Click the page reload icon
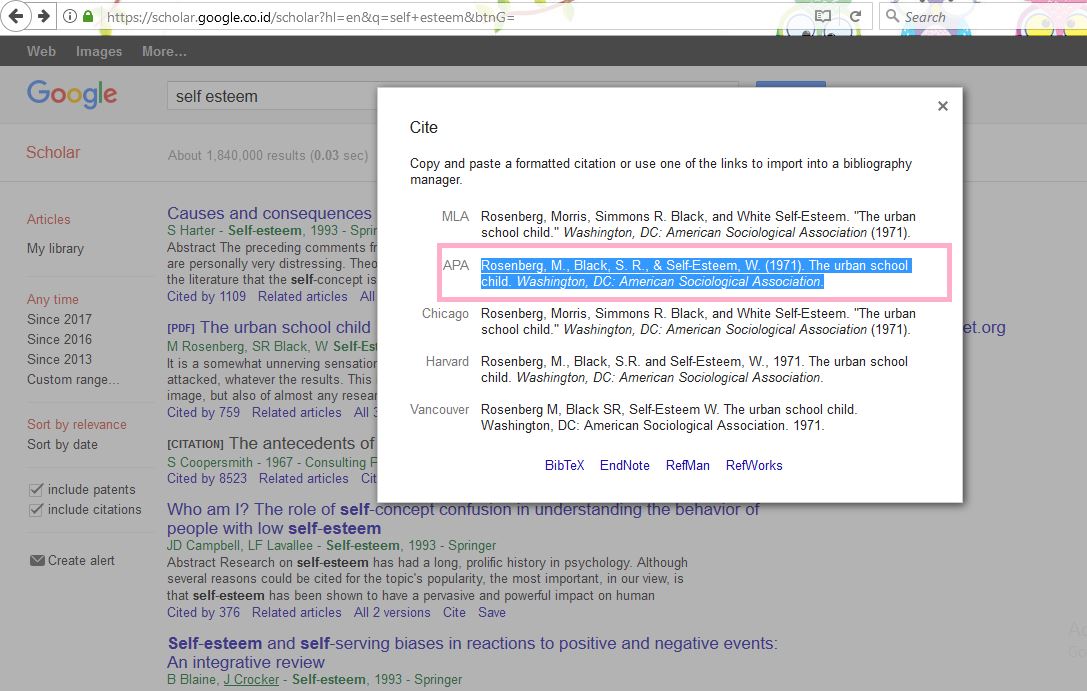Viewport: 1087px width, 691px height. pyautogui.click(x=856, y=16)
